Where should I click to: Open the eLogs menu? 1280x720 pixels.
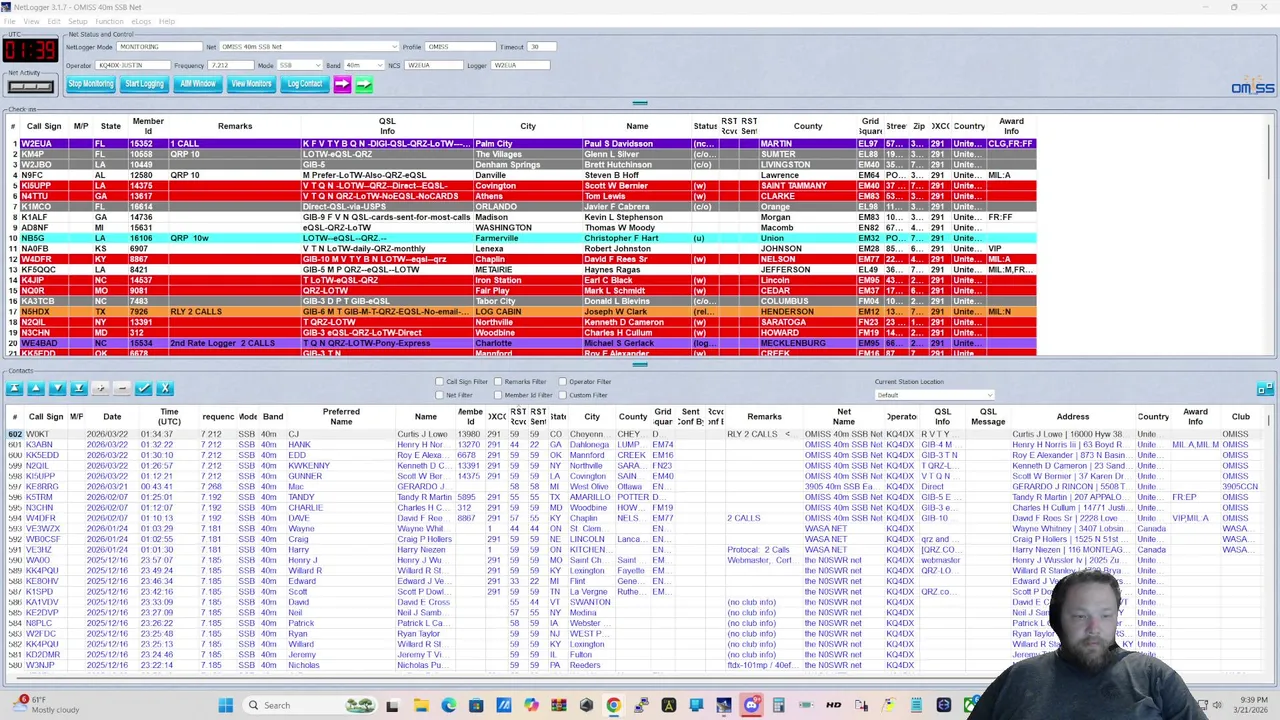point(141,21)
